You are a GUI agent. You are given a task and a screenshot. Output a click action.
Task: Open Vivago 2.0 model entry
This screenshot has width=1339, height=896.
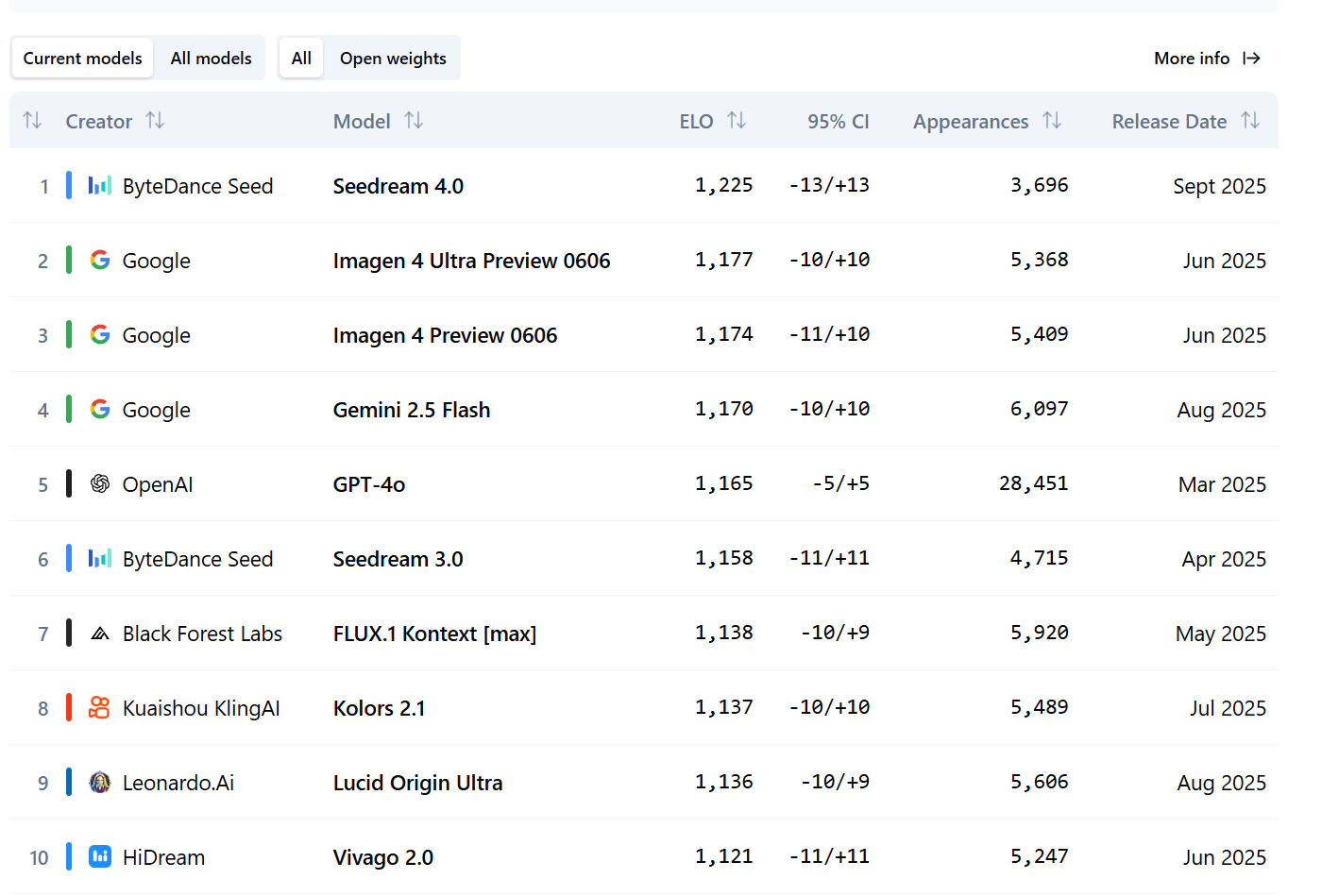382,857
